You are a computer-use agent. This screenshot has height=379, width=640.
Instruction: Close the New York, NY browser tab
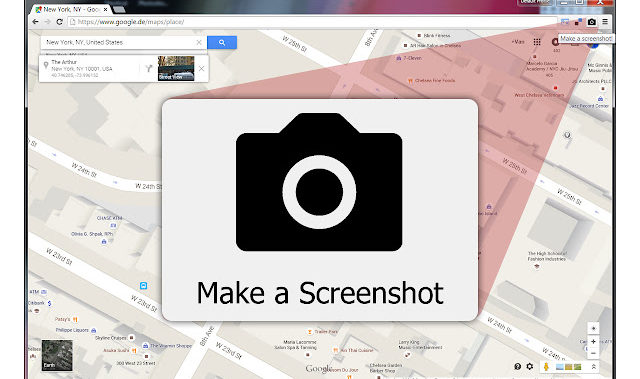coord(106,9)
